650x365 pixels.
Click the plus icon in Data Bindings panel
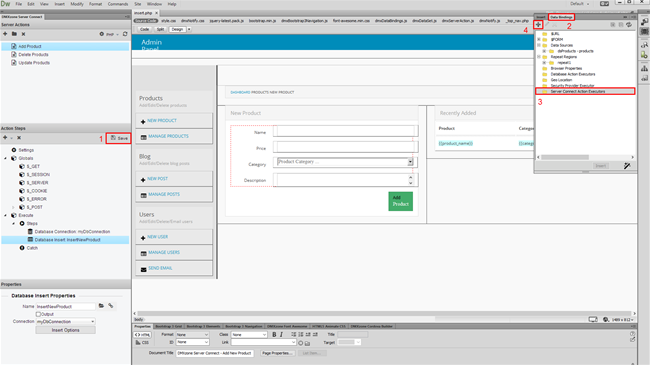click(538, 25)
